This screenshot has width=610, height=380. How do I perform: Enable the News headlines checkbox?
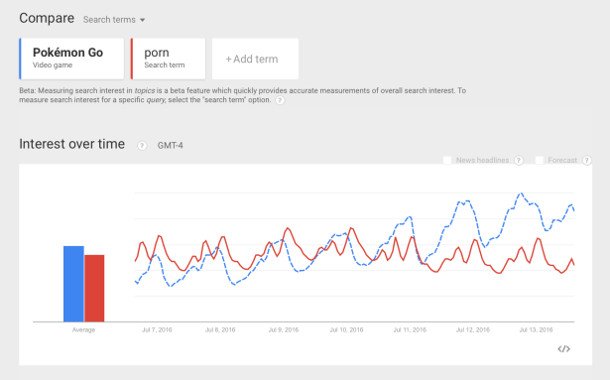[447, 160]
